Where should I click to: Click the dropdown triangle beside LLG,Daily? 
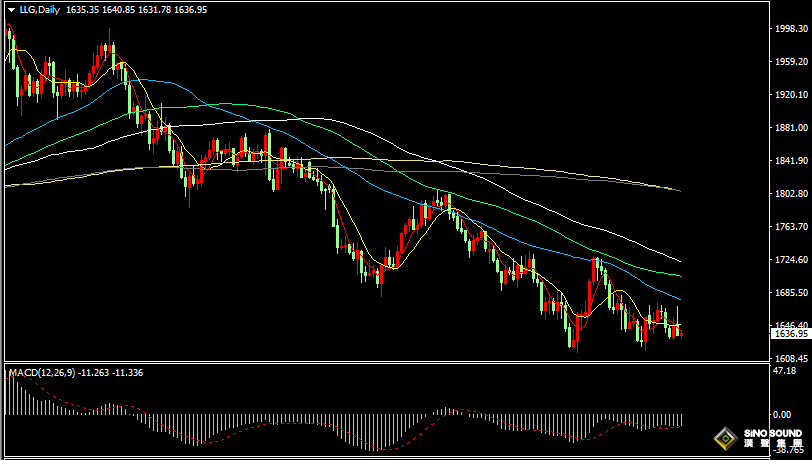click(10, 9)
